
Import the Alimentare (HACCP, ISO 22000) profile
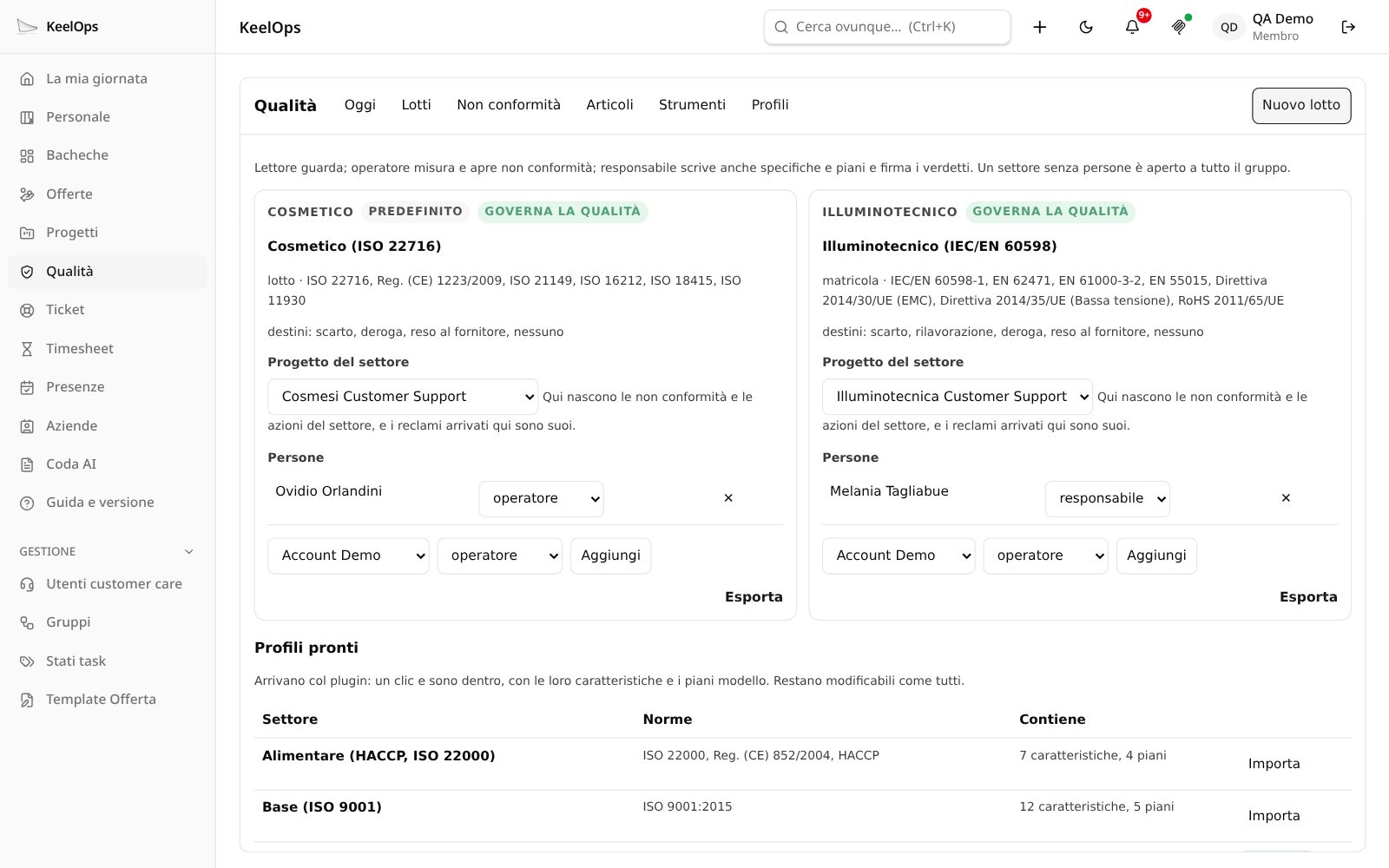coord(1274,764)
